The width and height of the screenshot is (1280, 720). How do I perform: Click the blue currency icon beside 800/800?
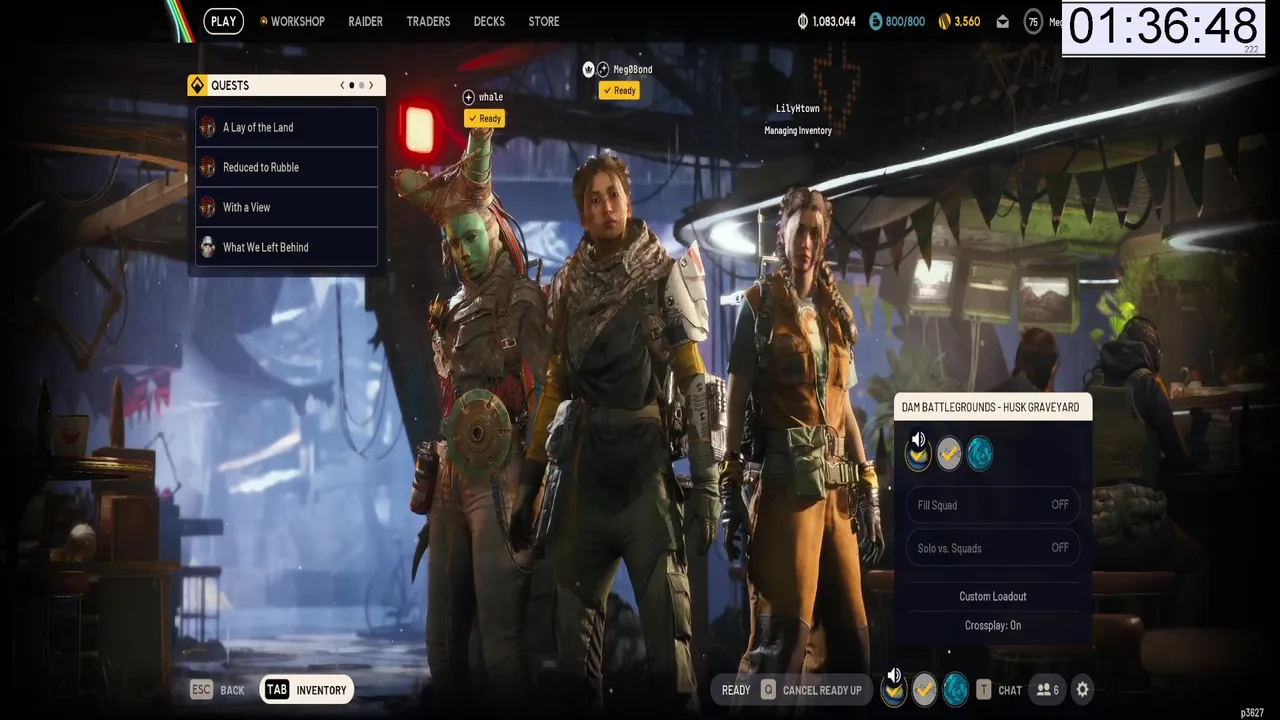[x=876, y=21]
